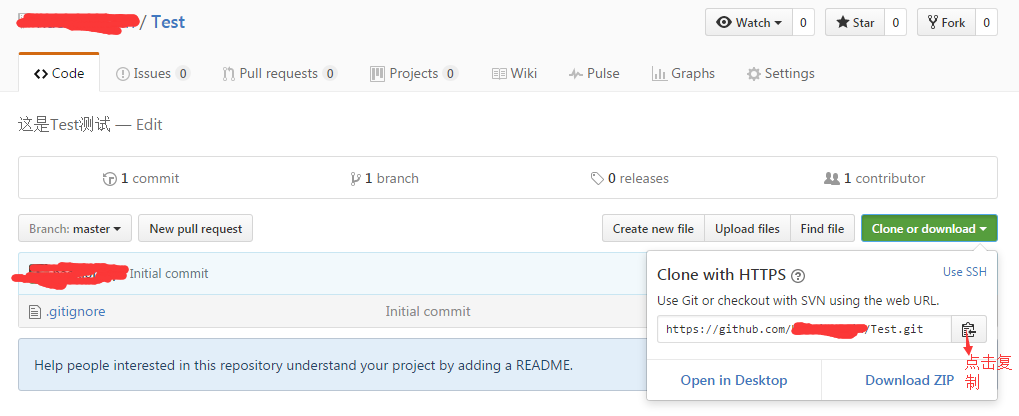Select the Code tab
Viewport: 1019px width, 416px height.
coord(59,73)
